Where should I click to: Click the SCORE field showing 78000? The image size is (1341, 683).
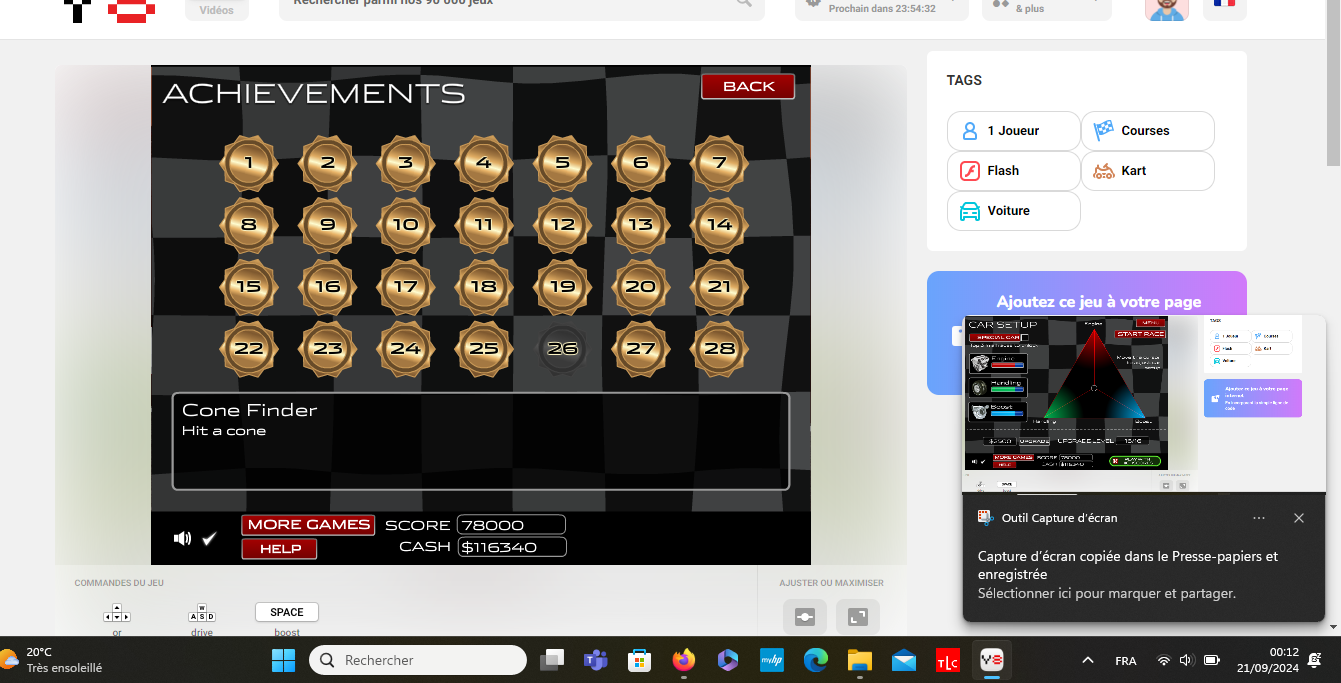511,525
